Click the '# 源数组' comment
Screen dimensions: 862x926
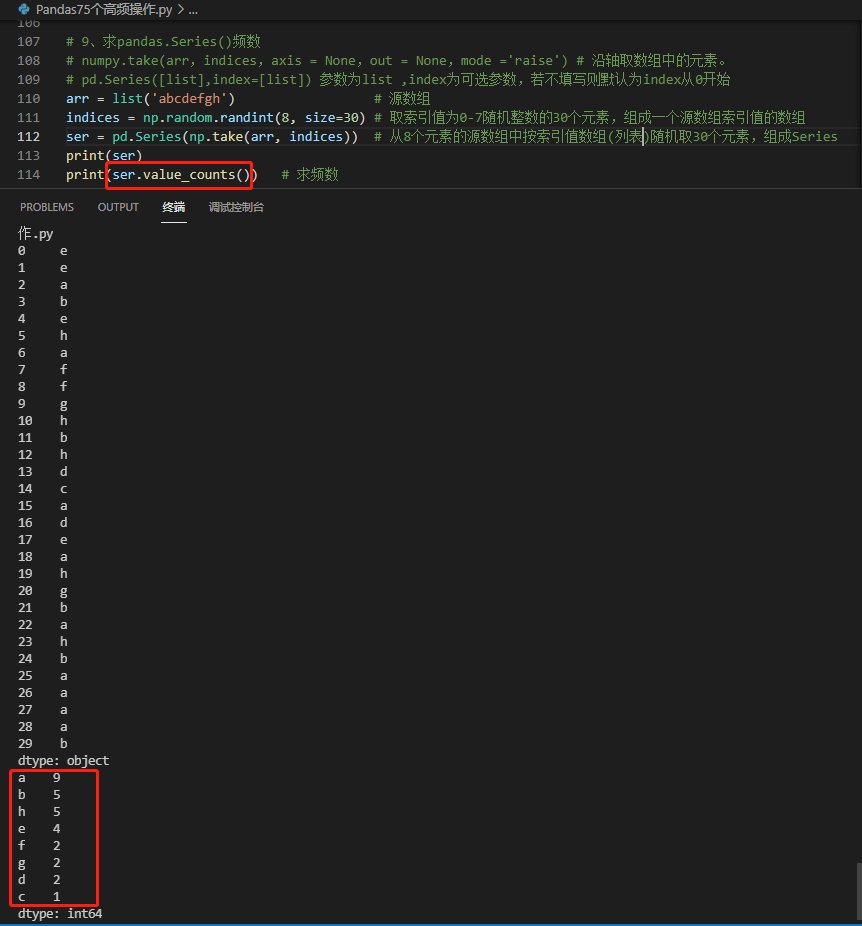click(x=402, y=99)
